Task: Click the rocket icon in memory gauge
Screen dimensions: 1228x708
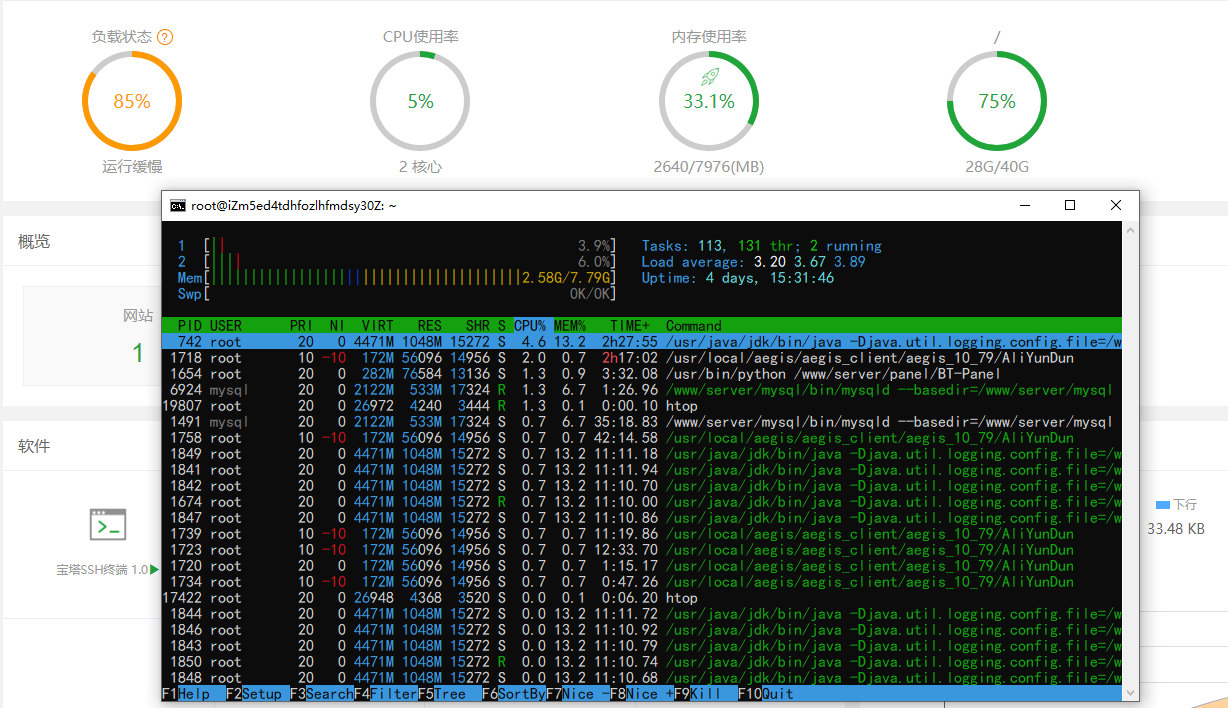Action: click(709, 77)
